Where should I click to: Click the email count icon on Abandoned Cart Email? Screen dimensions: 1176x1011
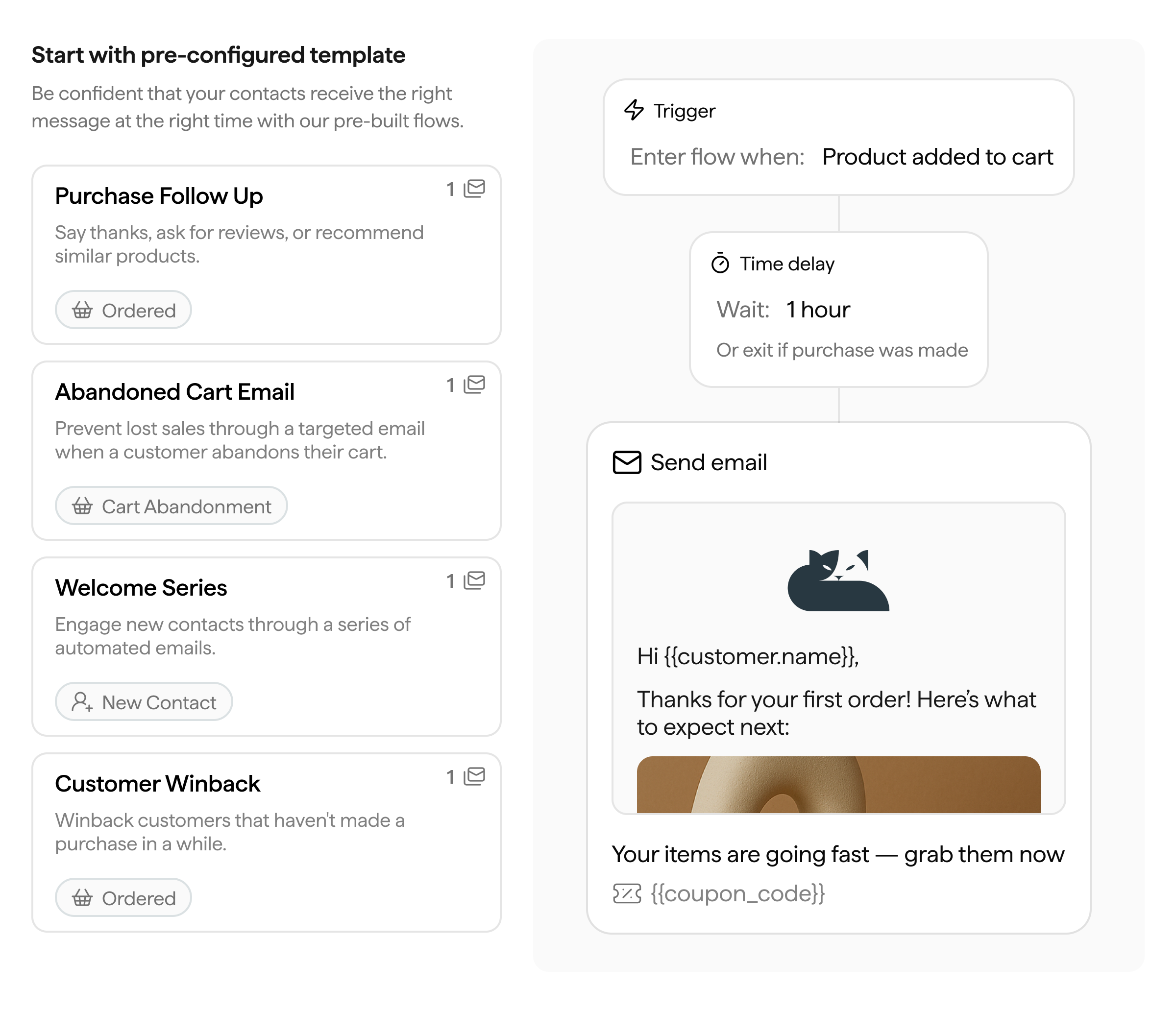[474, 385]
